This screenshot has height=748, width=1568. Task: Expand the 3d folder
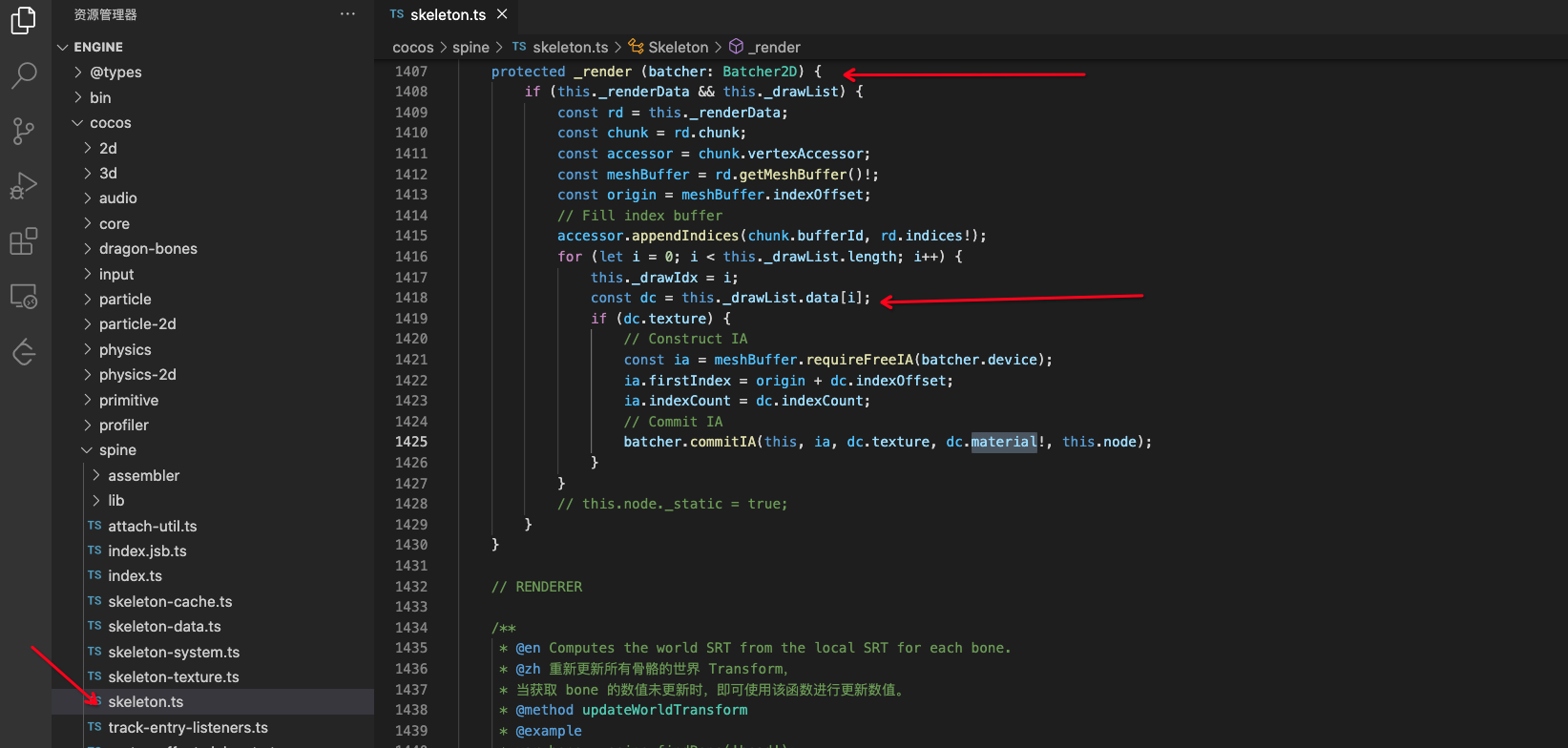88,173
